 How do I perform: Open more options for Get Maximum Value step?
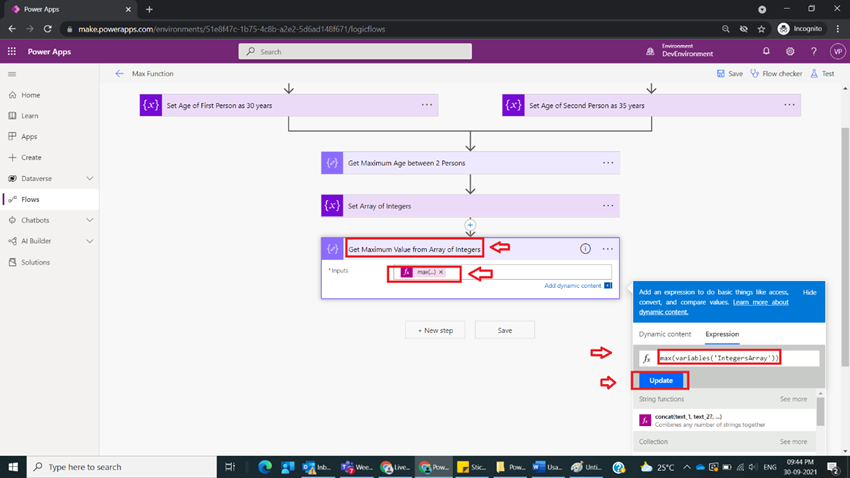pos(608,249)
